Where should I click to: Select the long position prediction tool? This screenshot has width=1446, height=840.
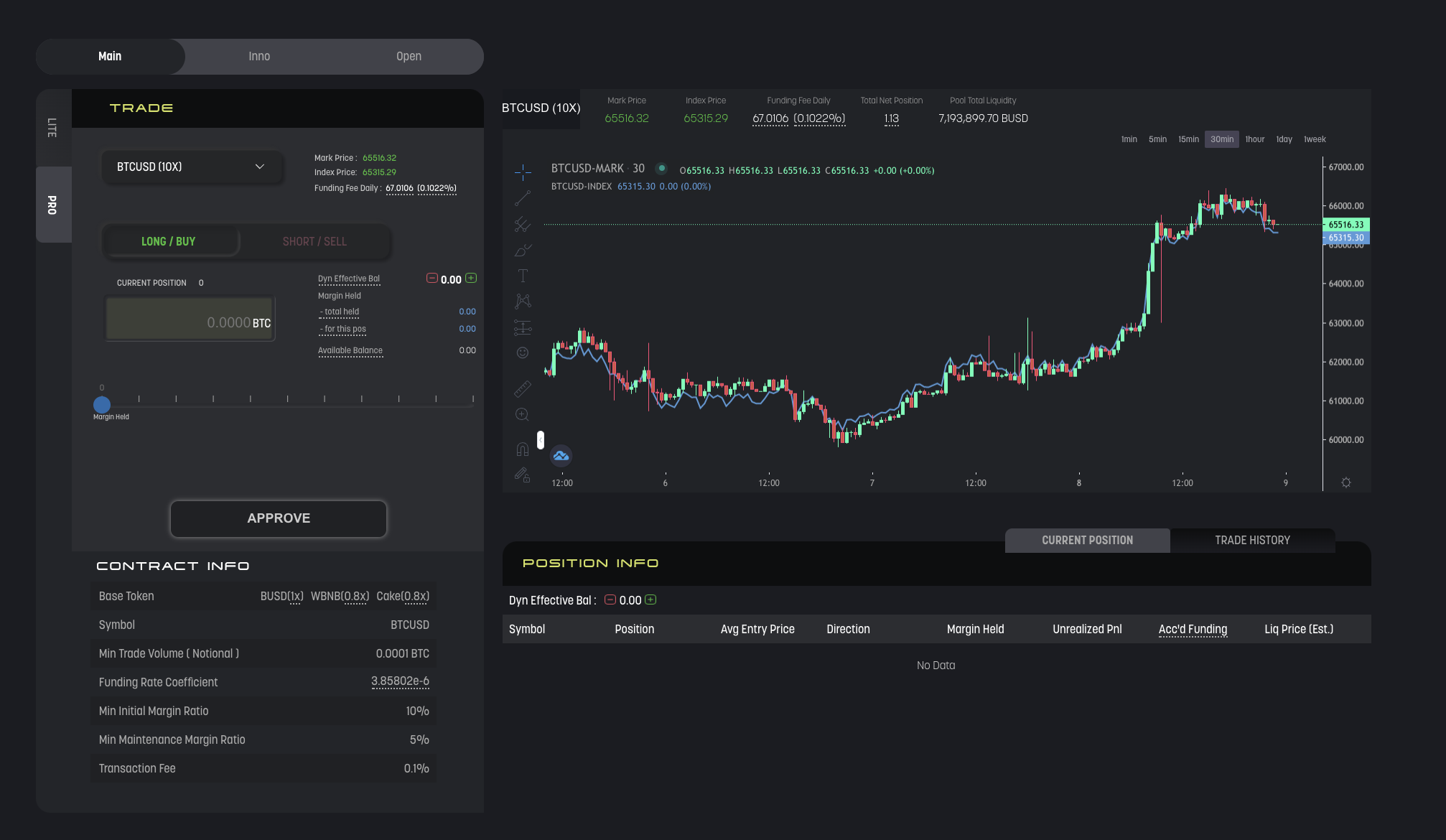click(523, 327)
